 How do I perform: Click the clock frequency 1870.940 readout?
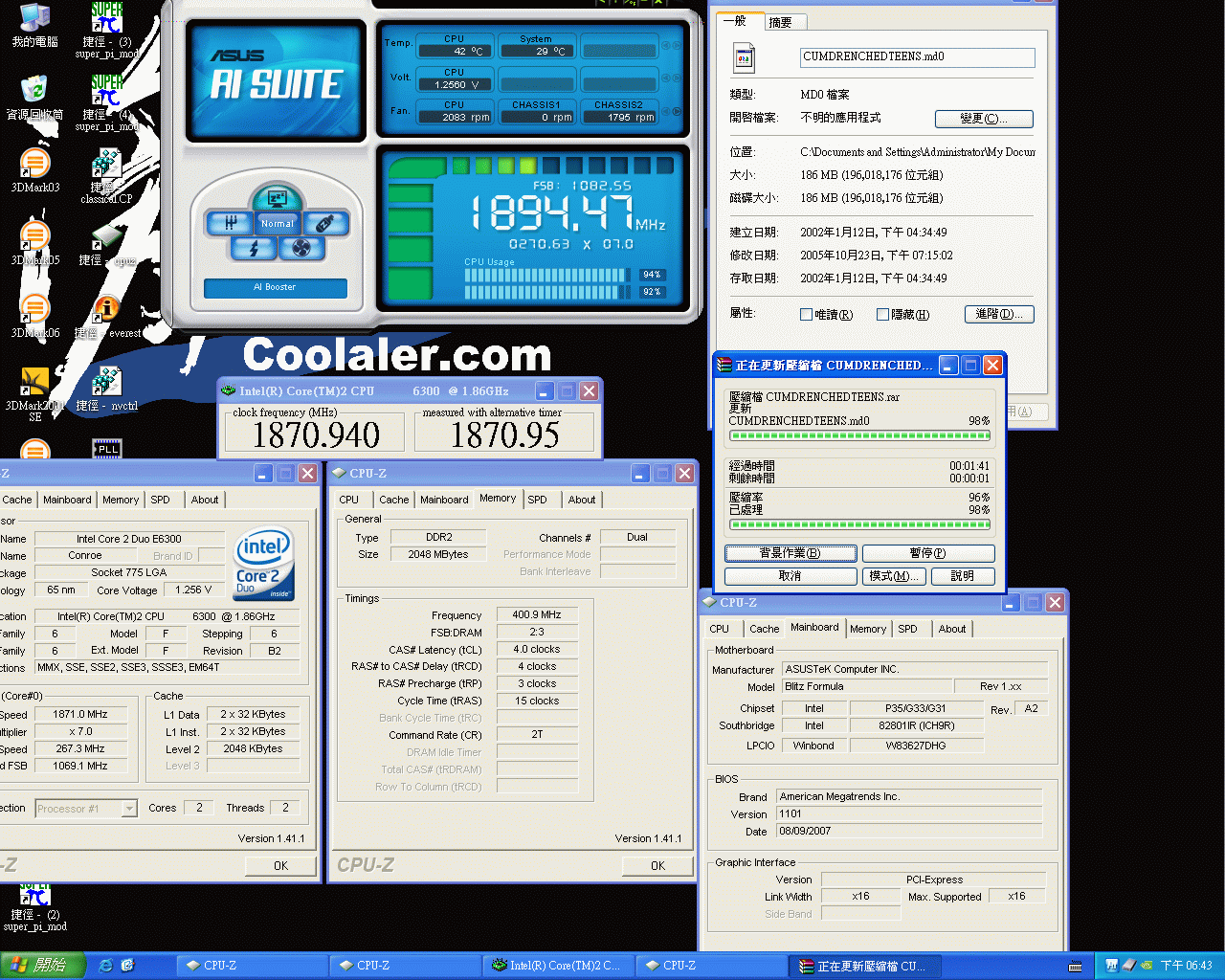[317, 435]
